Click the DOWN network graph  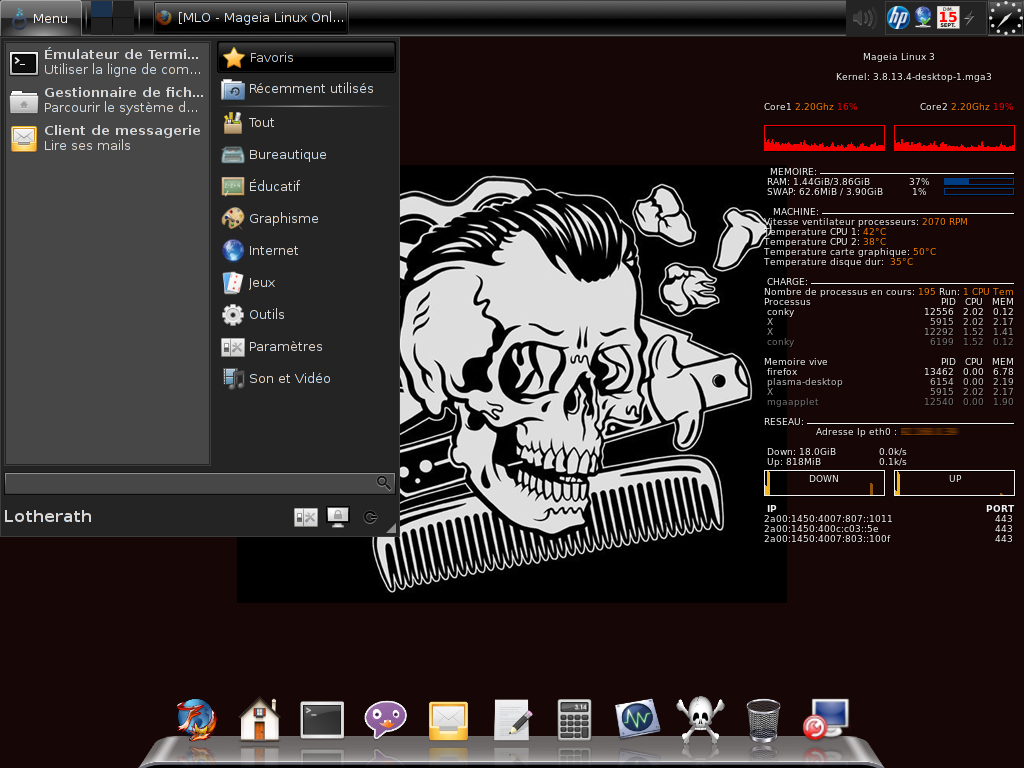[x=824, y=483]
